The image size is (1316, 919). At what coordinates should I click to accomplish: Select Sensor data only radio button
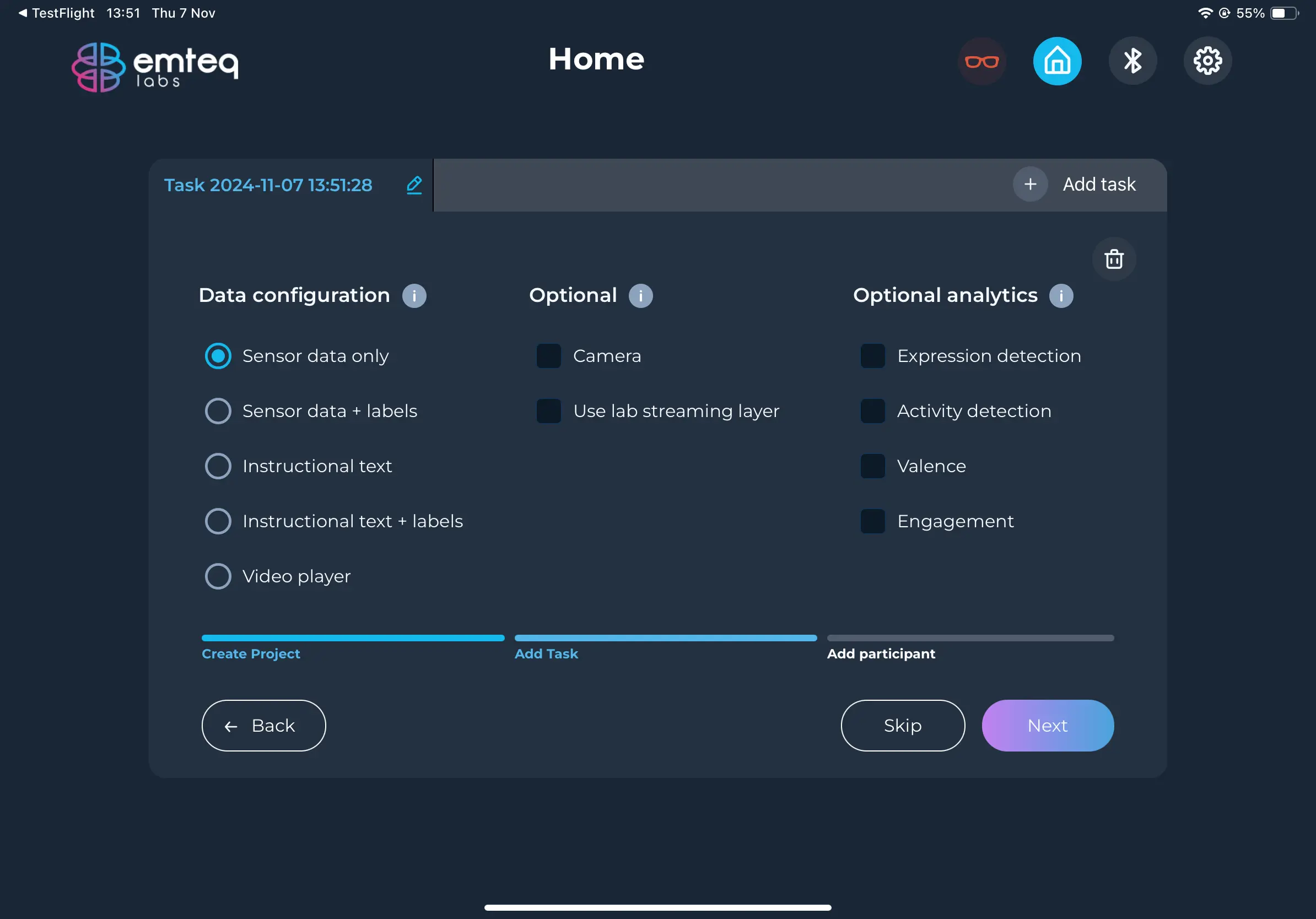(217, 355)
